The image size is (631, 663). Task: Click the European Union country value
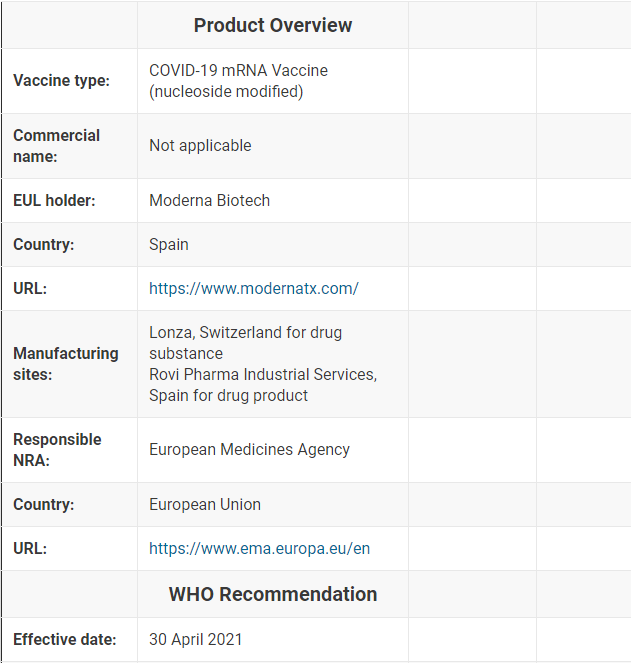point(205,504)
